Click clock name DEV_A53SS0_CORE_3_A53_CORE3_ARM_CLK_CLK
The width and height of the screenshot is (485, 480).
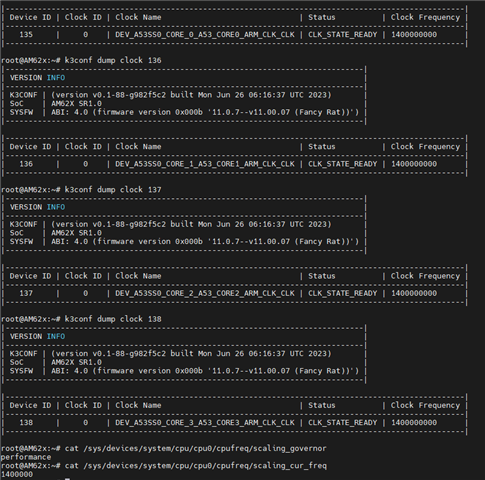click(205, 423)
